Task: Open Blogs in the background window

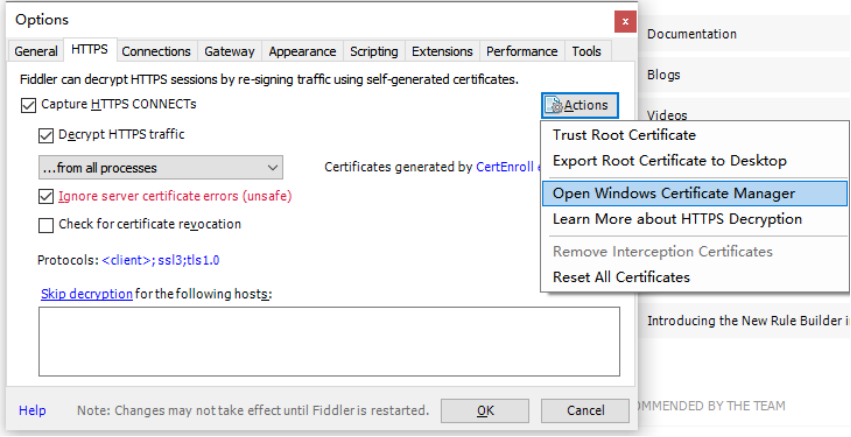Action: pyautogui.click(x=663, y=75)
